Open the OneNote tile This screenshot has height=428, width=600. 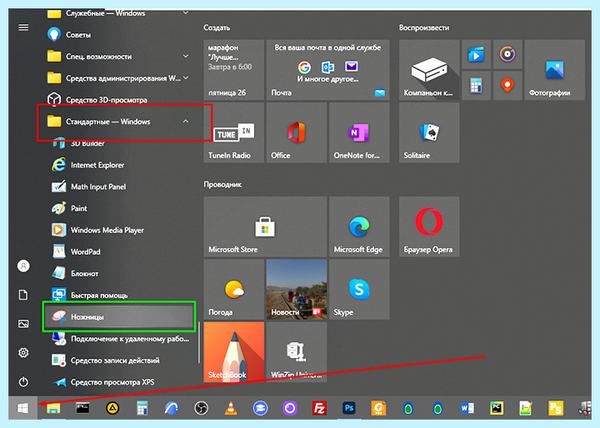point(359,132)
